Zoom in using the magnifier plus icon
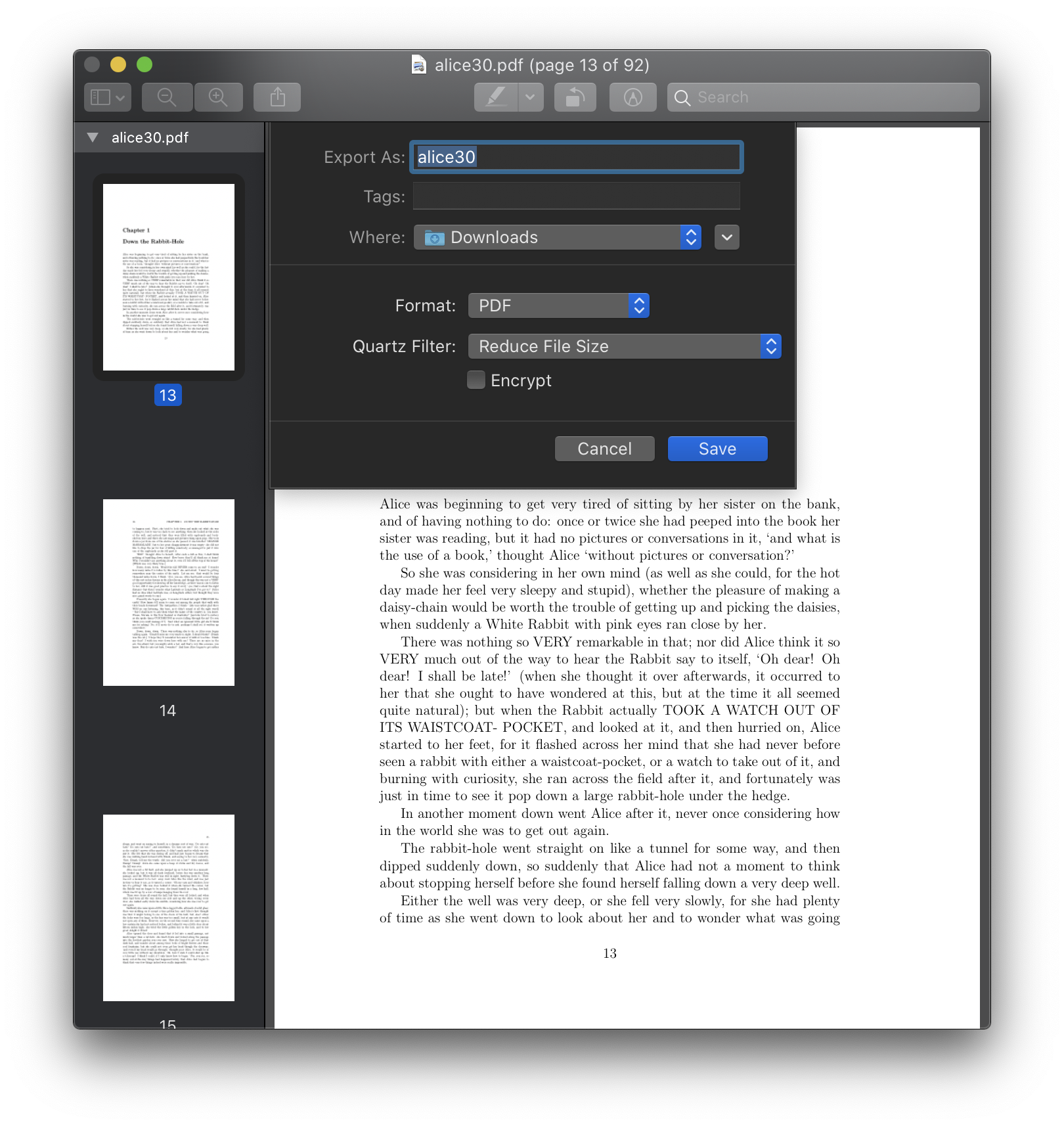This screenshot has width=1064, height=1126. 218,97
